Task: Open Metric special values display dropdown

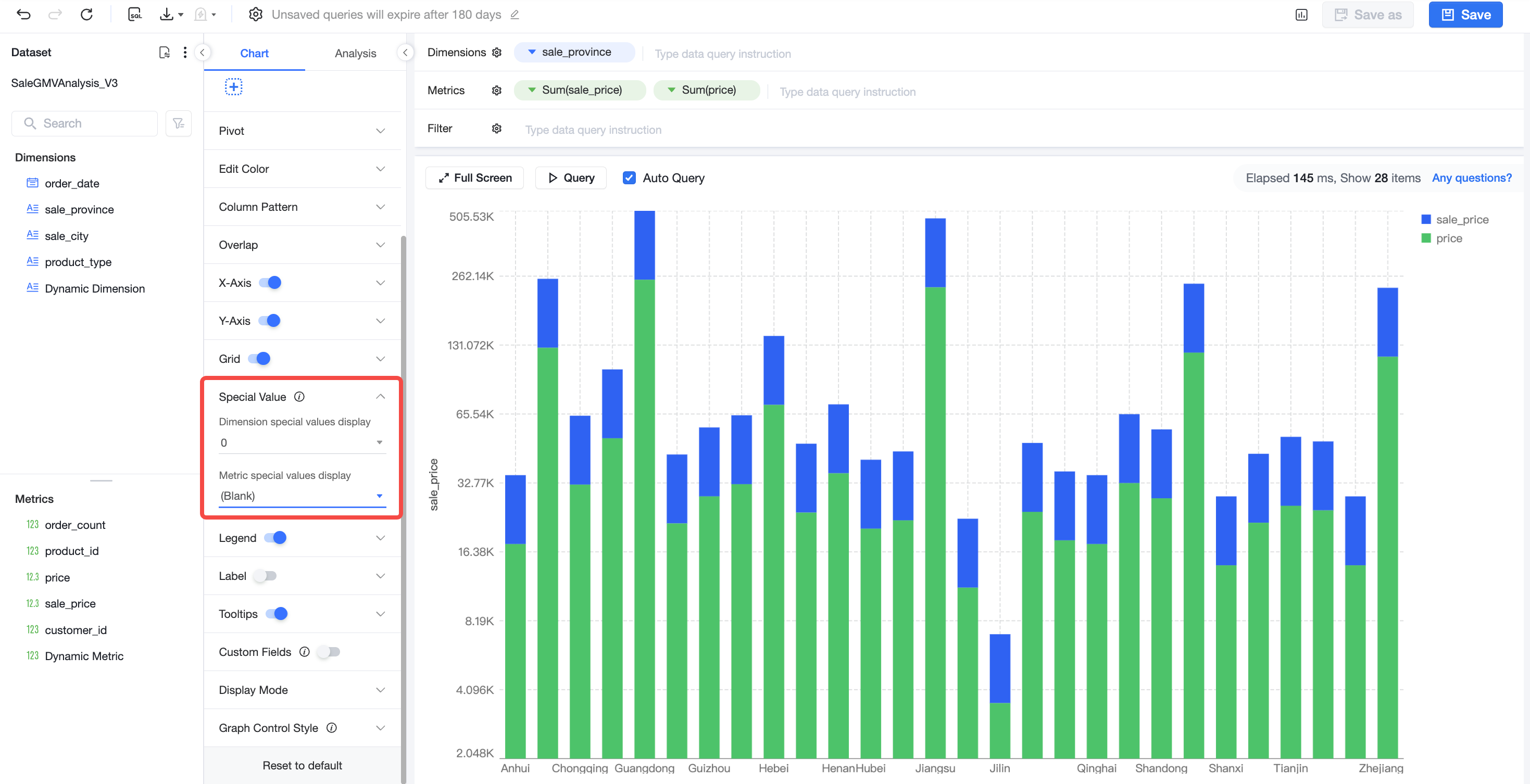Action: 302,496
